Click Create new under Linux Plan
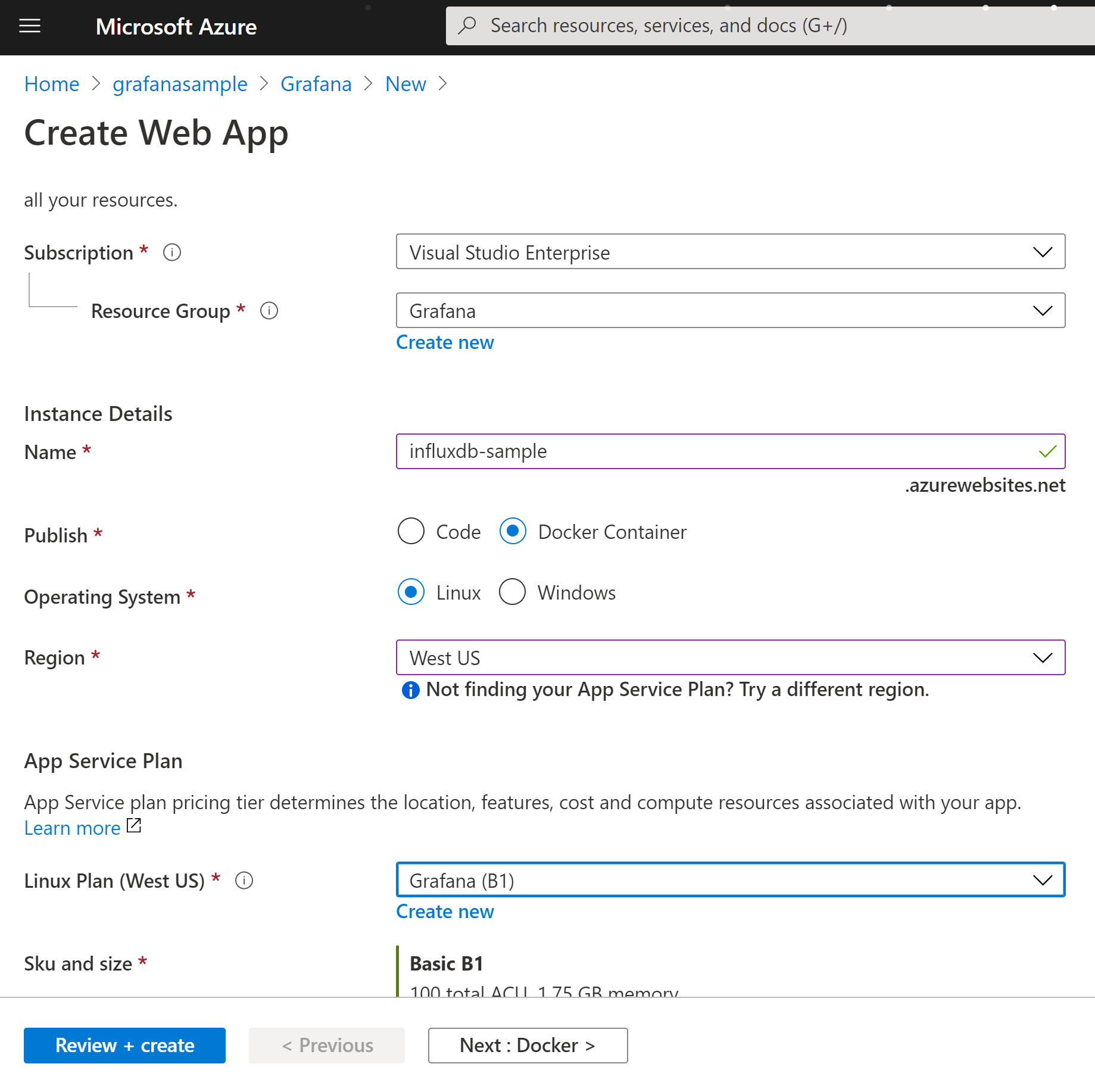The image size is (1095, 1092). click(x=445, y=912)
